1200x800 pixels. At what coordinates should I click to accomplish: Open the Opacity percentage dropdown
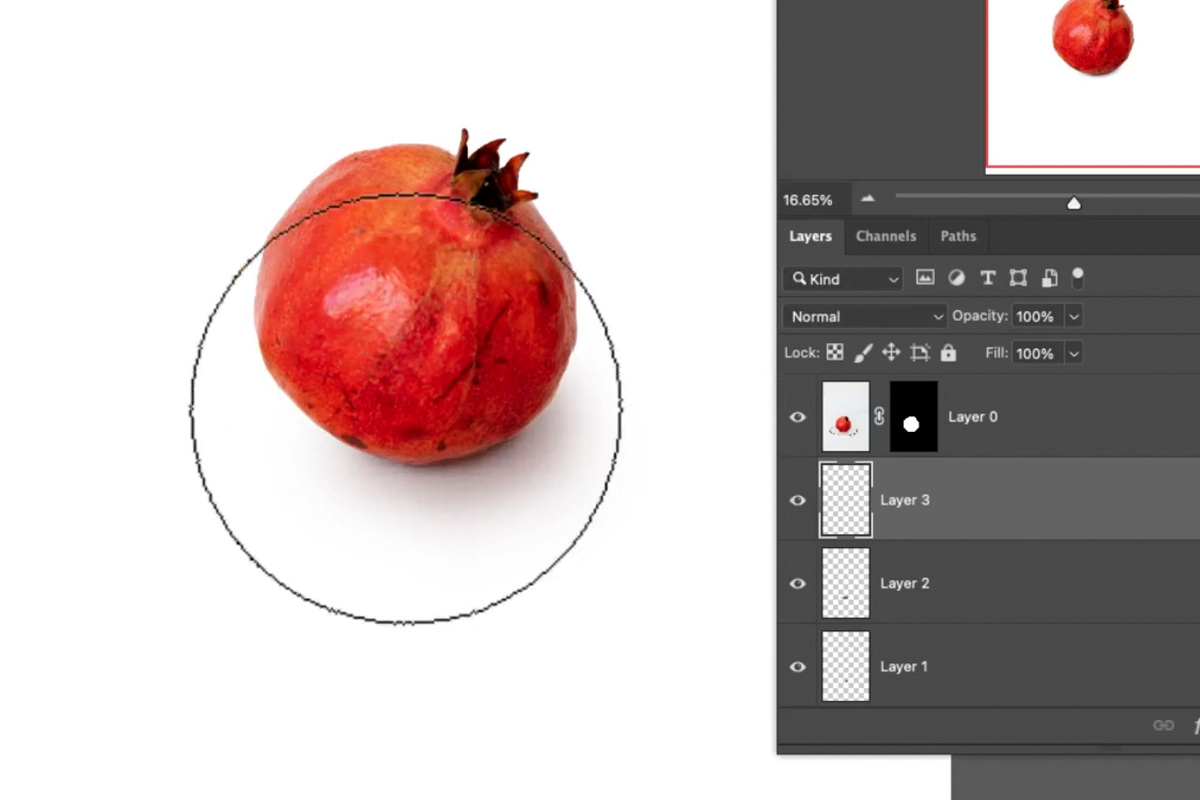(1074, 316)
